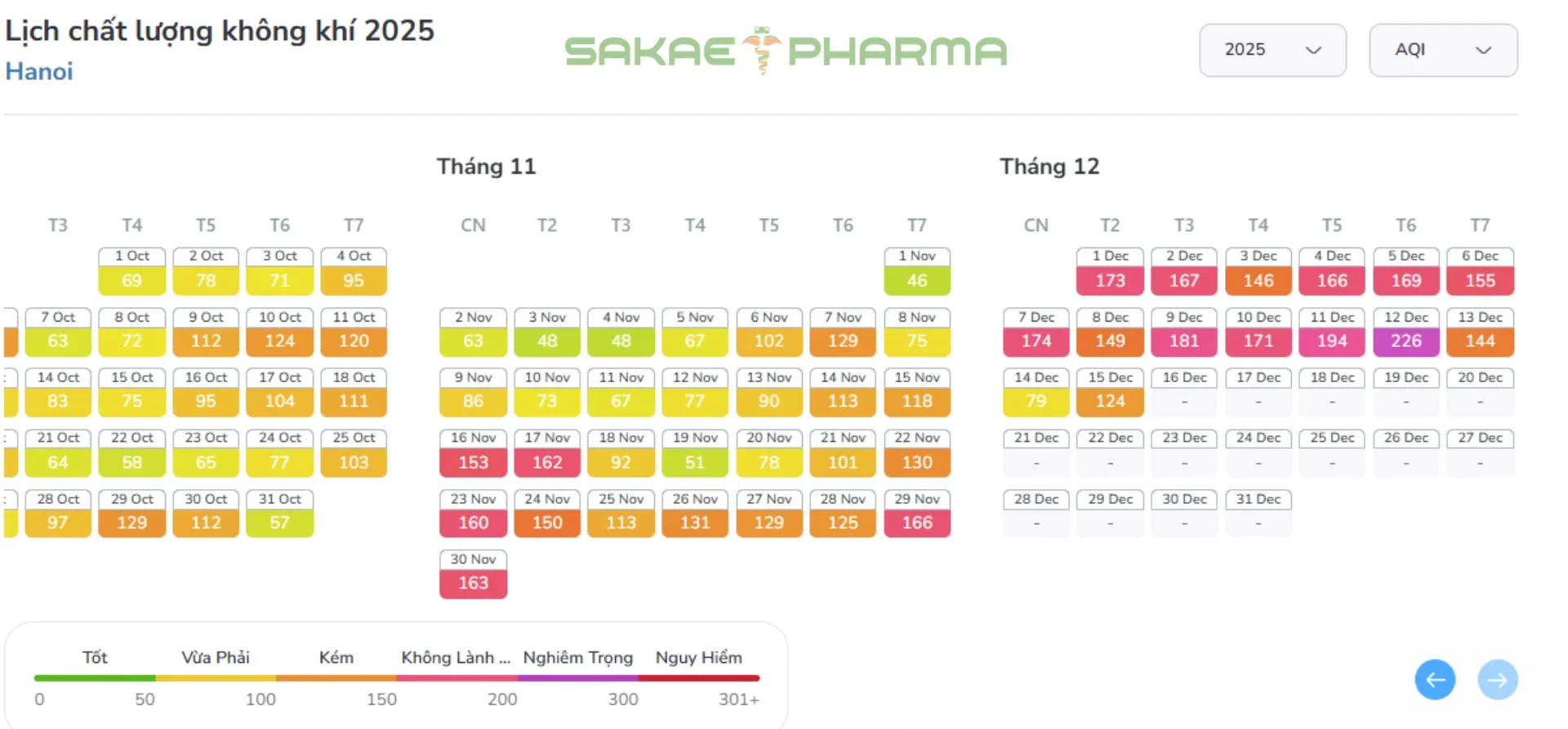1568x729 pixels.
Task: Open the 2025 year dropdown
Action: [x=1272, y=50]
